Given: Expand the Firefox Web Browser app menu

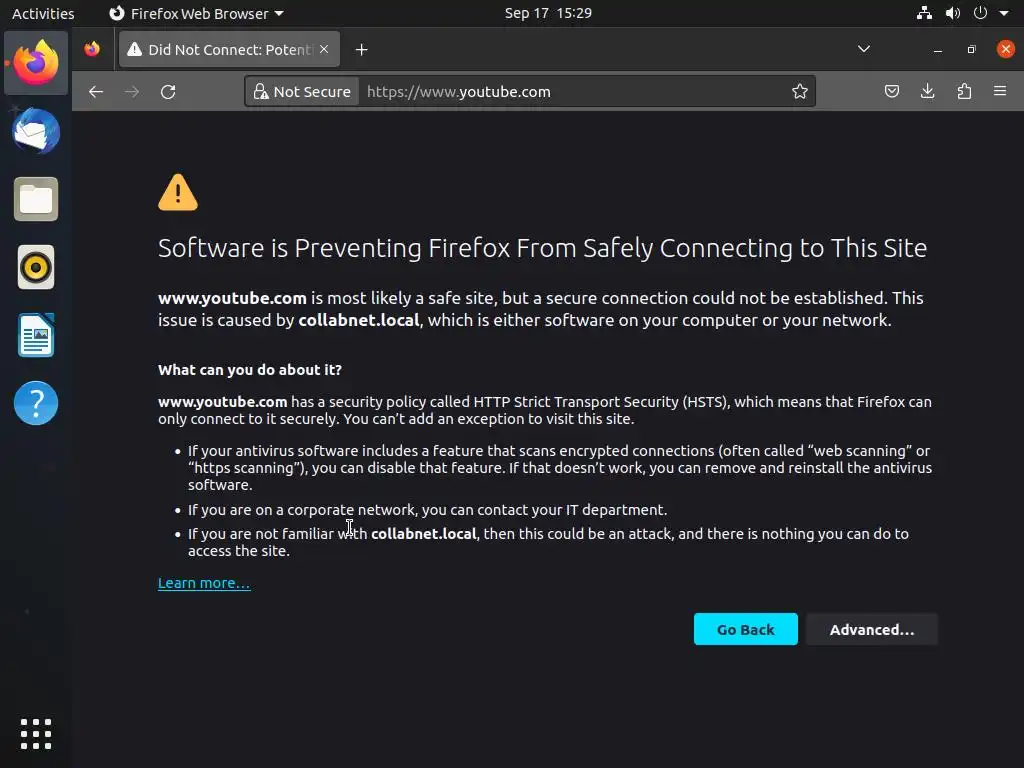Looking at the screenshot, I should pyautogui.click(x=196, y=13).
